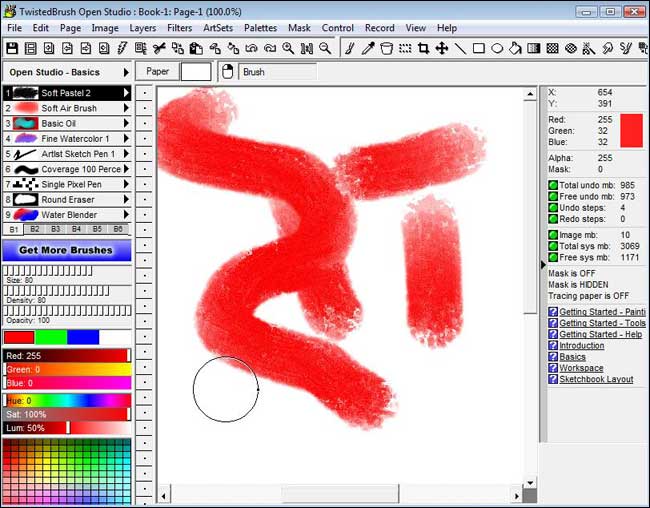Viewport: 650px width, 508px height.
Task: Open the Getting Started - Tools link
Action: tap(602, 323)
